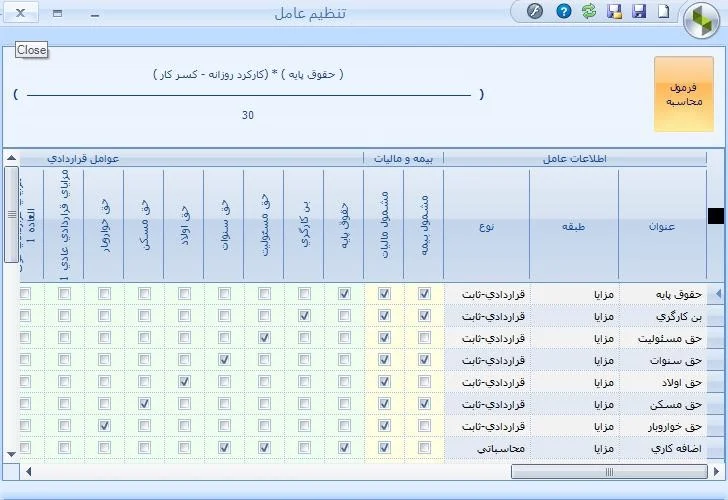Screen dimensions: 728x500
Task: Click the row selector arrow beside حقوق پایه
Action: click(x=717, y=293)
